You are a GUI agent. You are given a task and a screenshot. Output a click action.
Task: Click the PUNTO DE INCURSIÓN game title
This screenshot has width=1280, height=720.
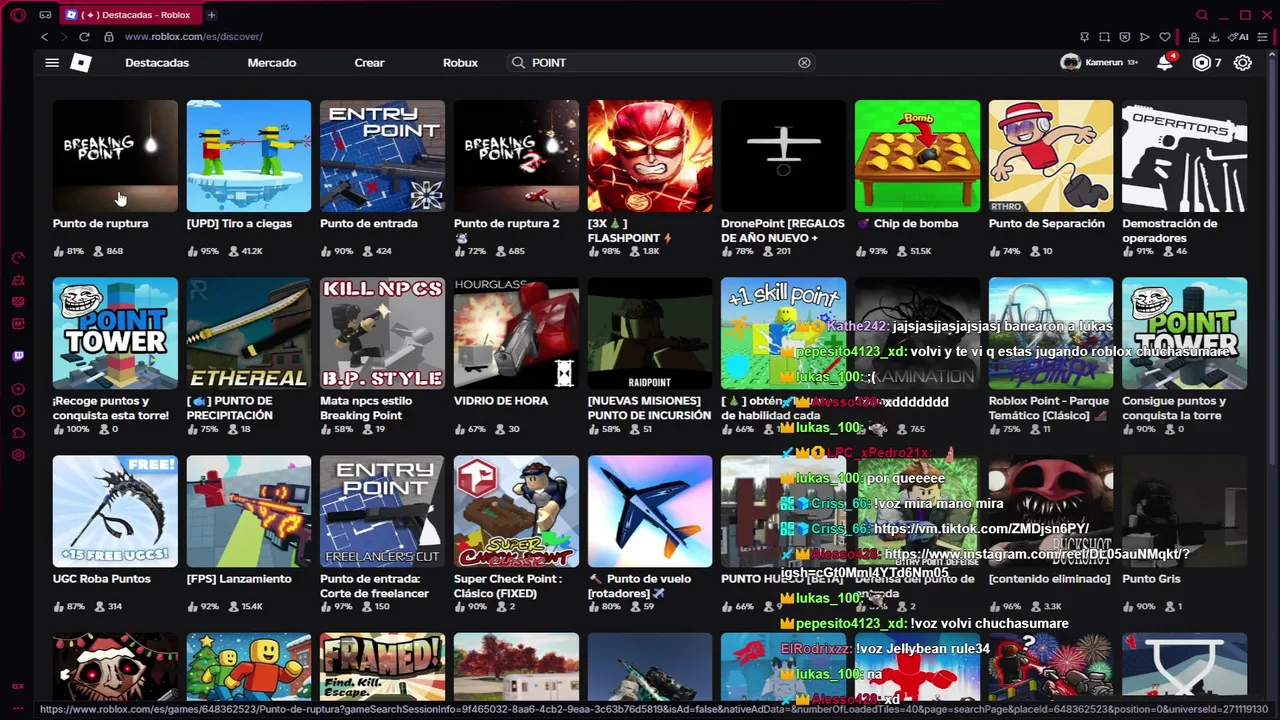coord(649,408)
